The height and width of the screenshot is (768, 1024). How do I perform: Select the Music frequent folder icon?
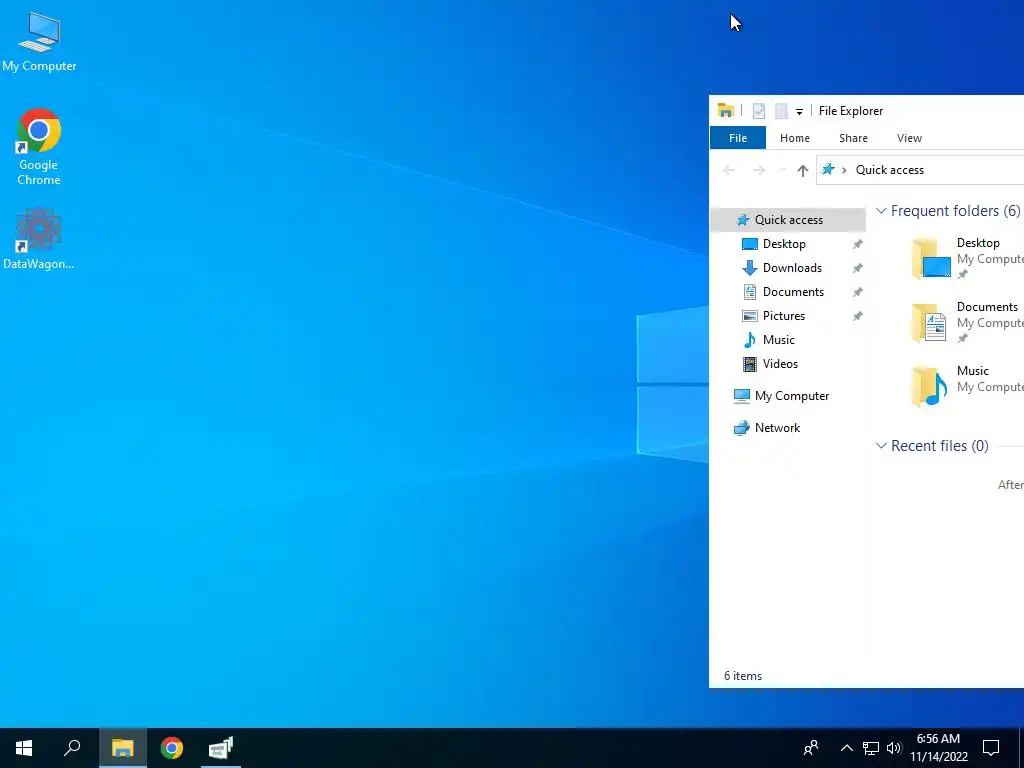[930, 387]
